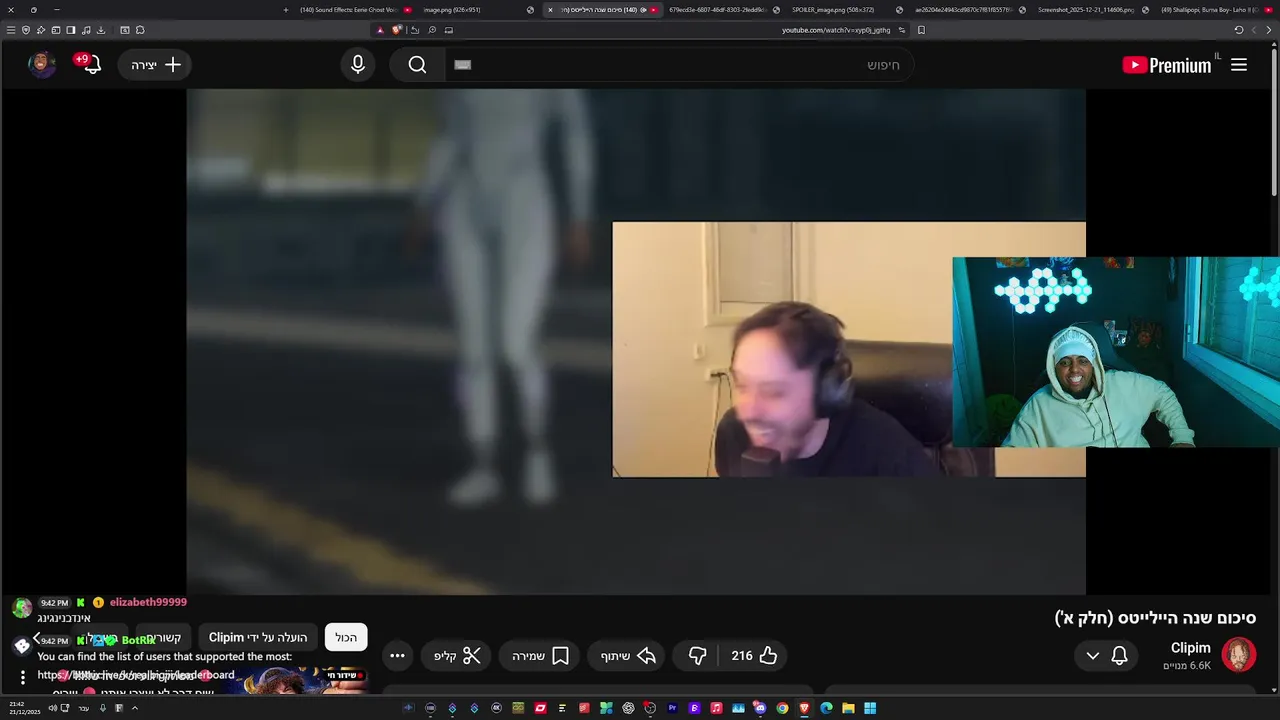Click the יצירה create button
The height and width of the screenshot is (720, 1280).
click(x=155, y=65)
